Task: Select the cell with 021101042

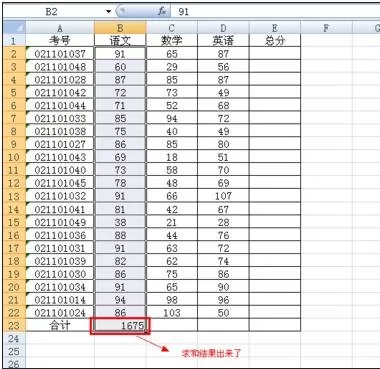Action: coord(60,92)
